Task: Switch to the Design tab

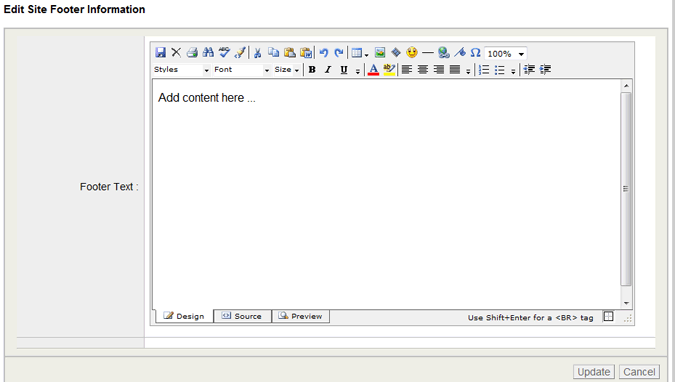Action: 183,316
